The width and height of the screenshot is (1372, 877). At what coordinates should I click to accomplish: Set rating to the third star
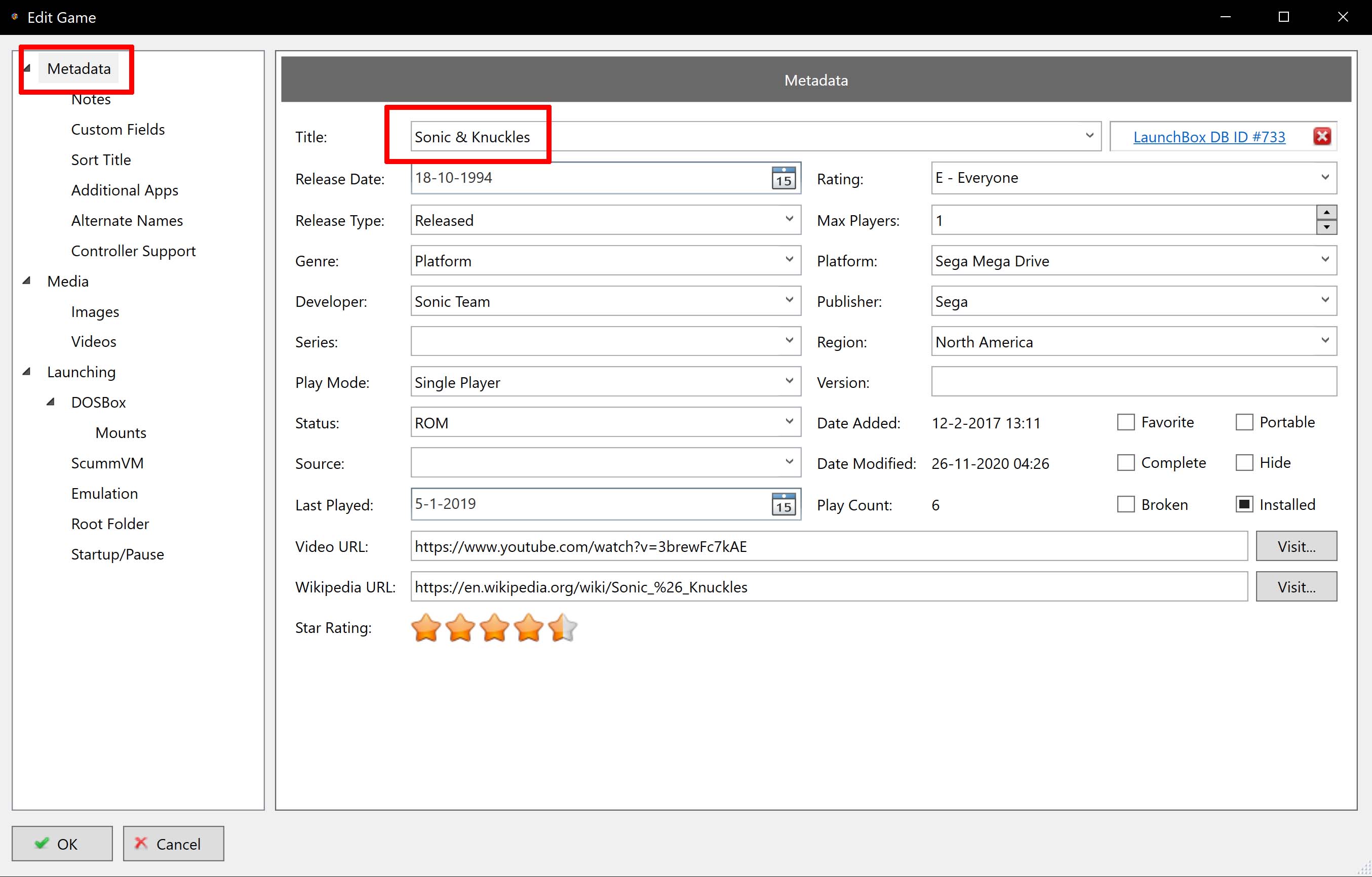494,627
